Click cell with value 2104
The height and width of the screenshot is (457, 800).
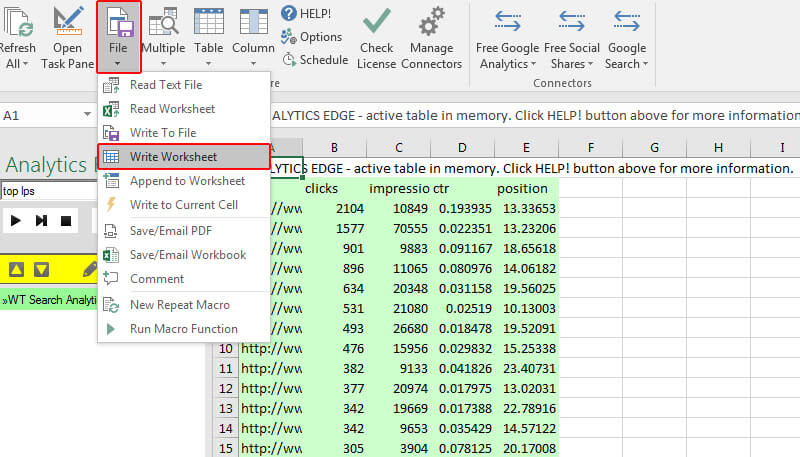[x=335, y=209]
